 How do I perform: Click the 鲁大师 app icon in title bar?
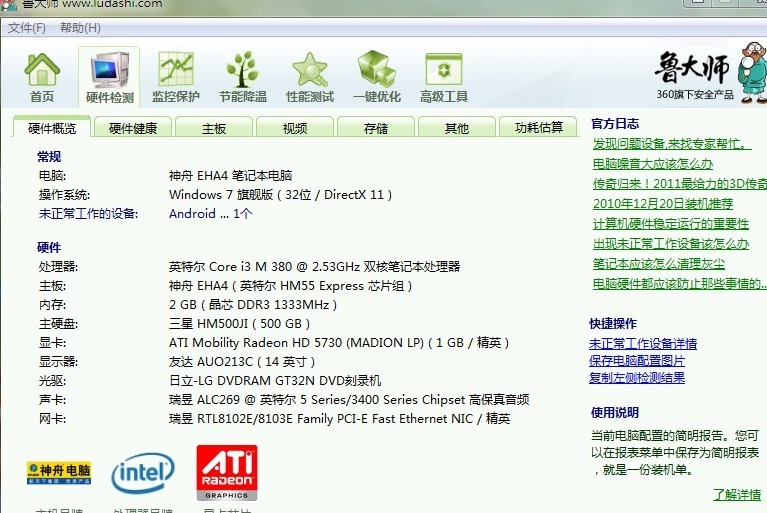click(x=9, y=4)
